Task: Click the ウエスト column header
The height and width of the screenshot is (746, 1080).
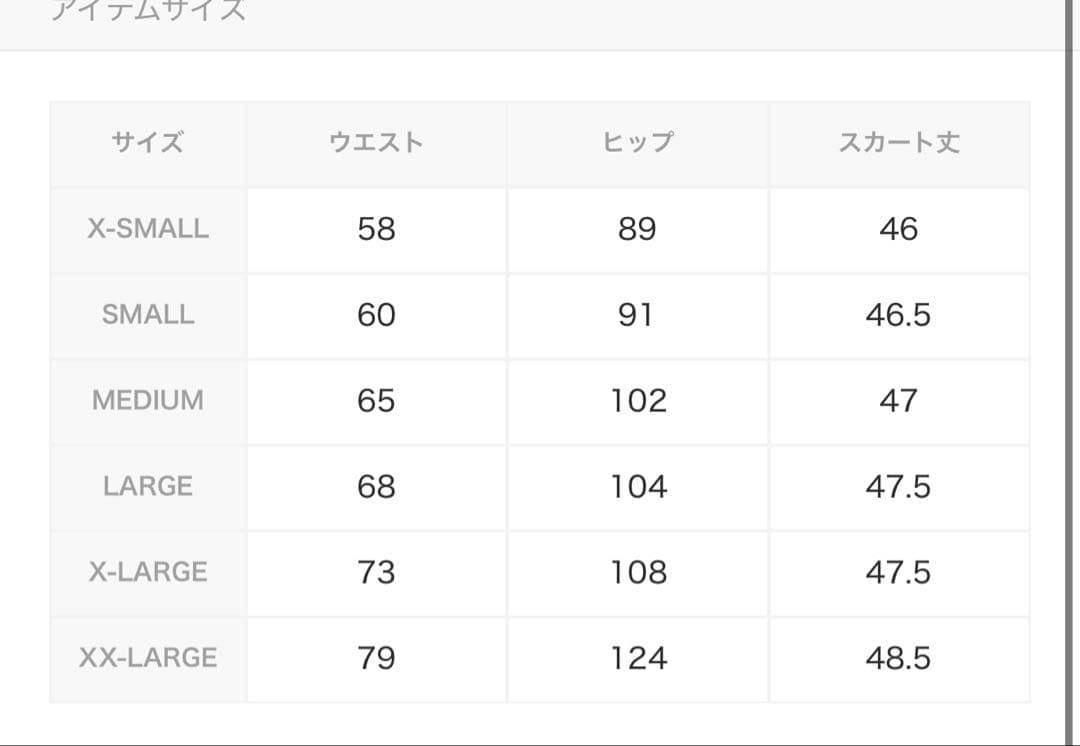Action: click(376, 143)
